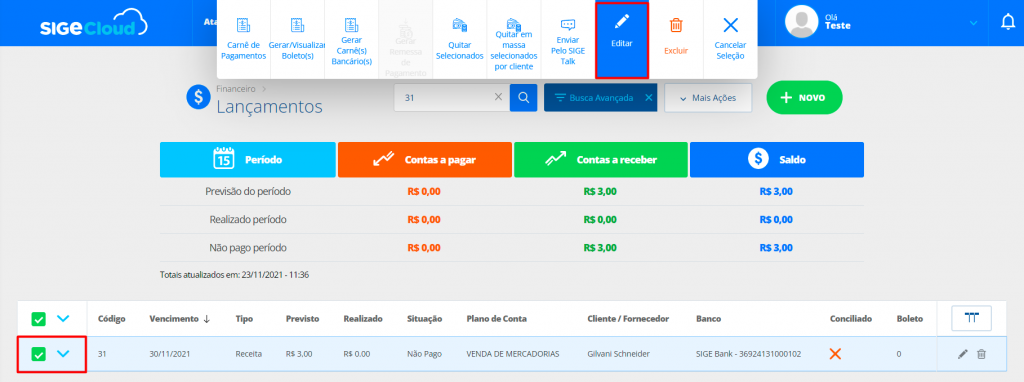Open the Mais Ações dropdown

point(708,98)
